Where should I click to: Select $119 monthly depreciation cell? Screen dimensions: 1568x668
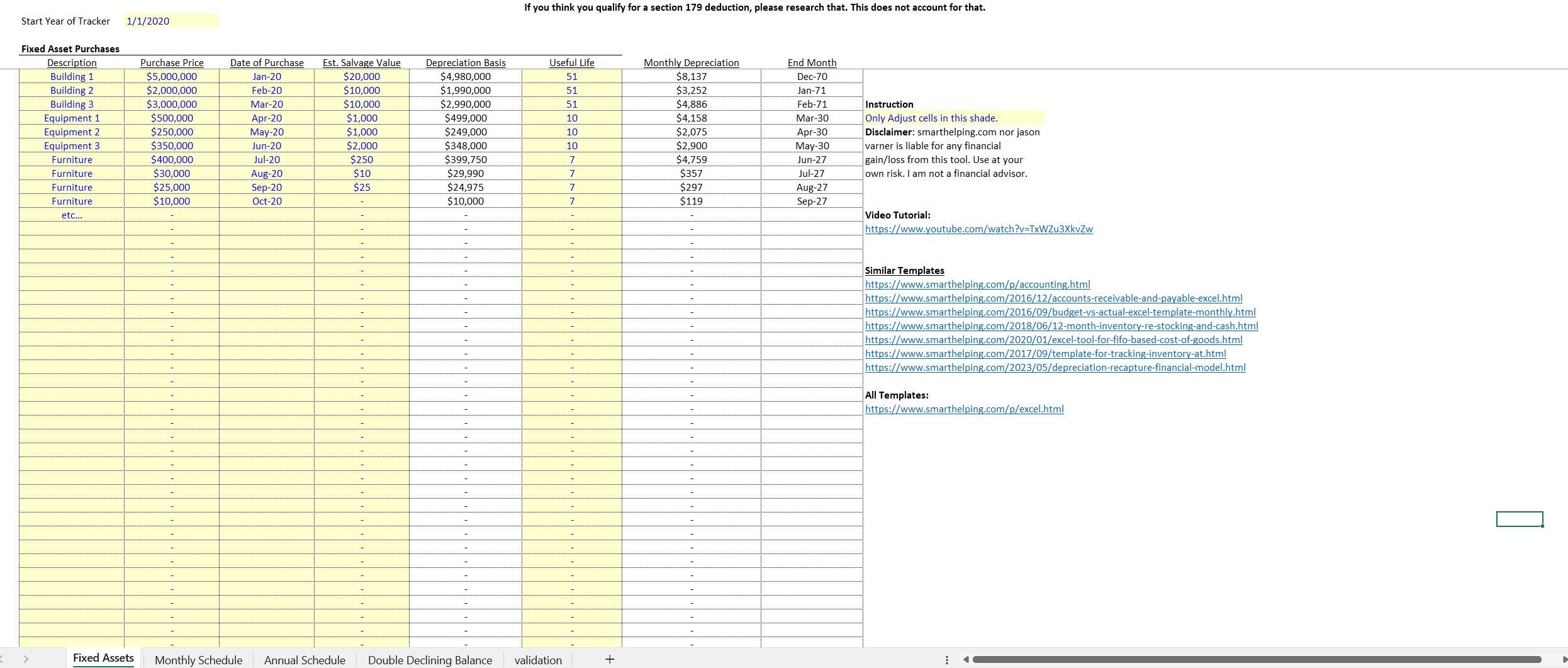point(692,201)
